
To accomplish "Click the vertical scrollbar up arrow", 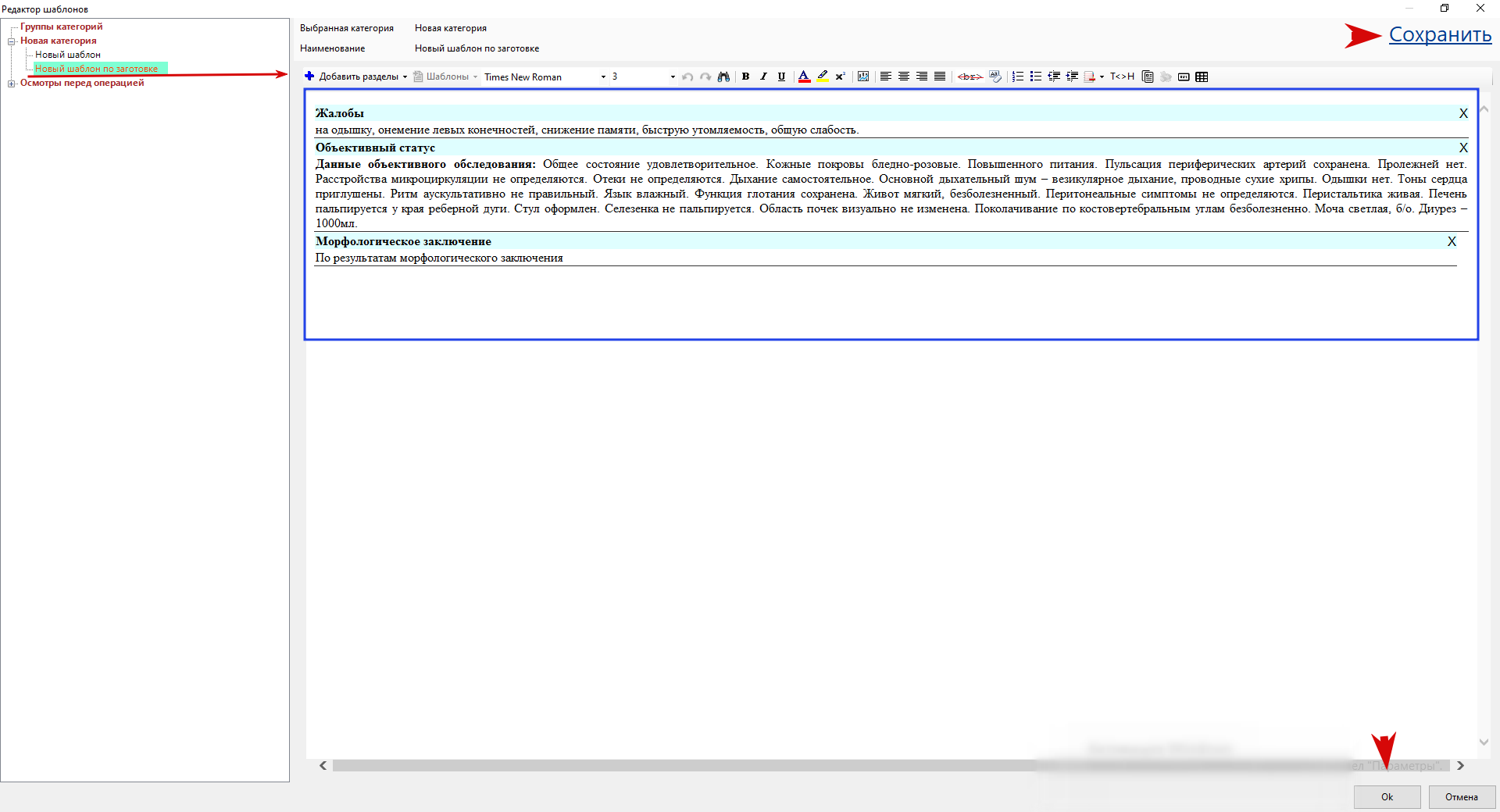I will coord(1484,109).
